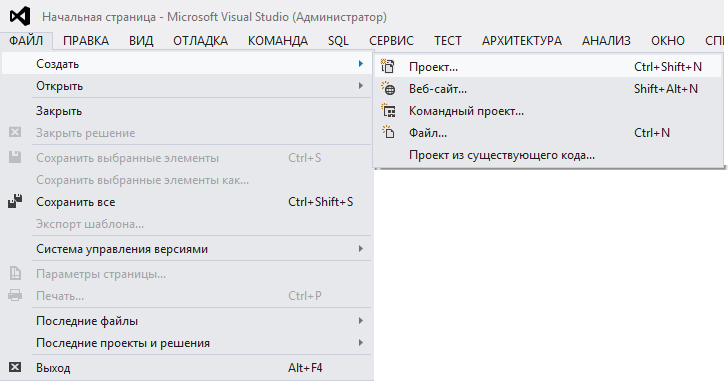Click the globe icon next to Веб-сайт
Image resolution: width=728 pixels, height=381 pixels.
coord(388,88)
